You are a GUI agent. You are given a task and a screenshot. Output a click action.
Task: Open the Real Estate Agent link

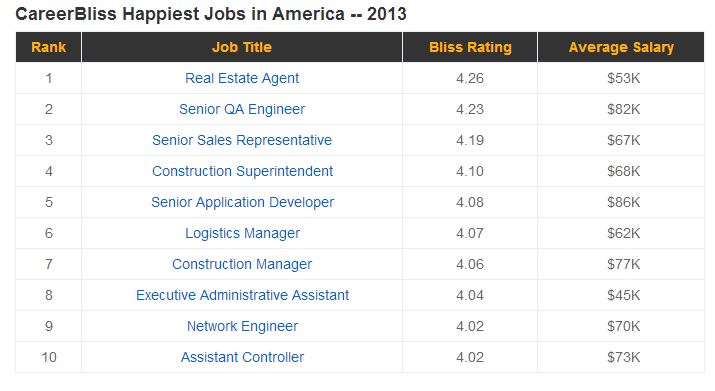tap(242, 78)
